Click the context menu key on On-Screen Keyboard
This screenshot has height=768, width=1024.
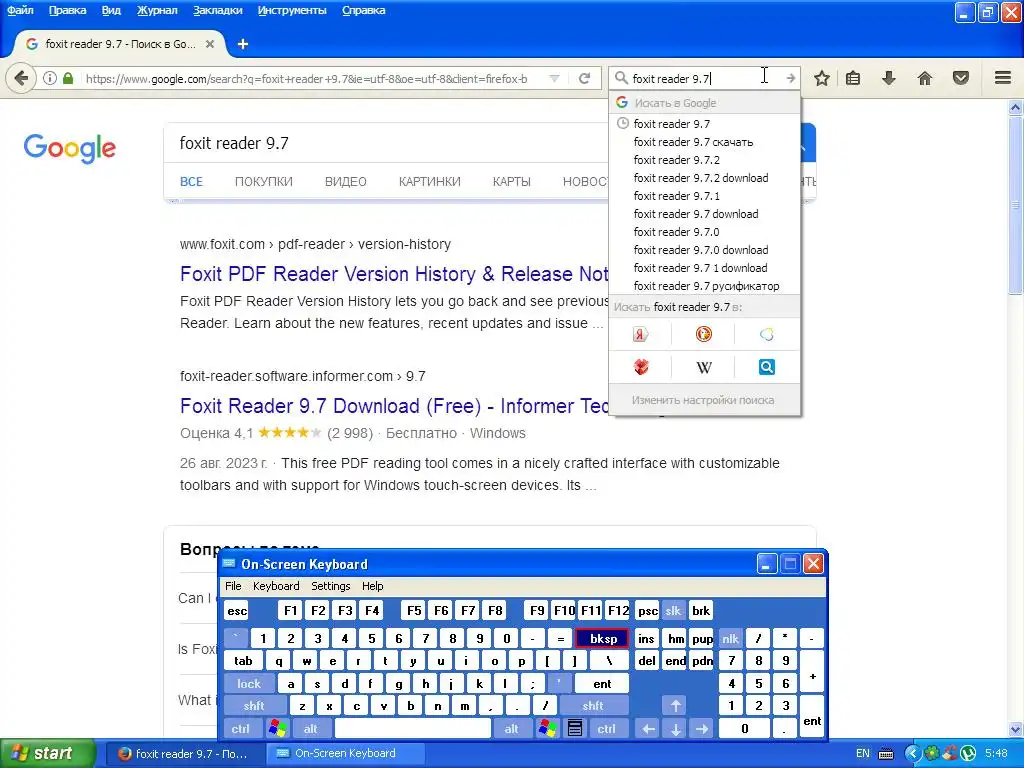[x=575, y=728]
